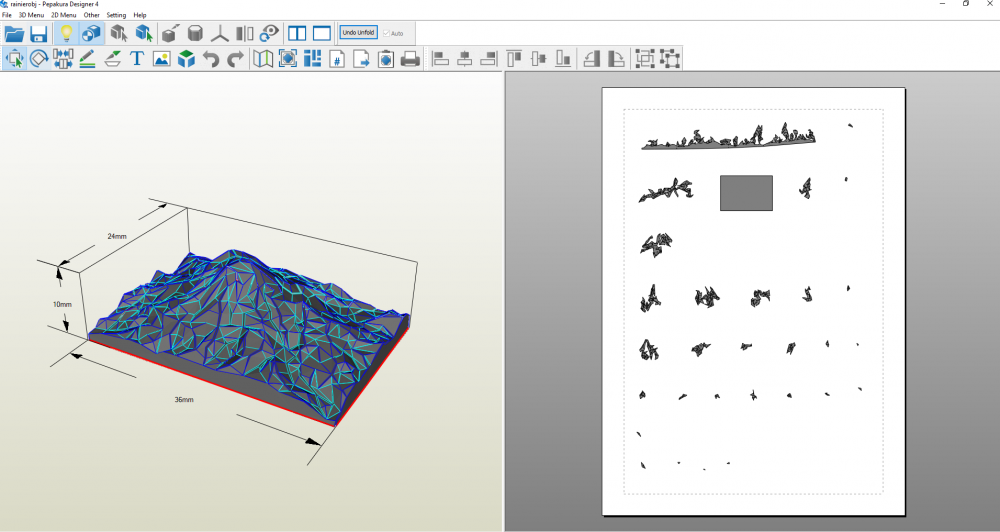Toggle the Auto checkbox
The image size is (1000, 532).
(x=386, y=34)
